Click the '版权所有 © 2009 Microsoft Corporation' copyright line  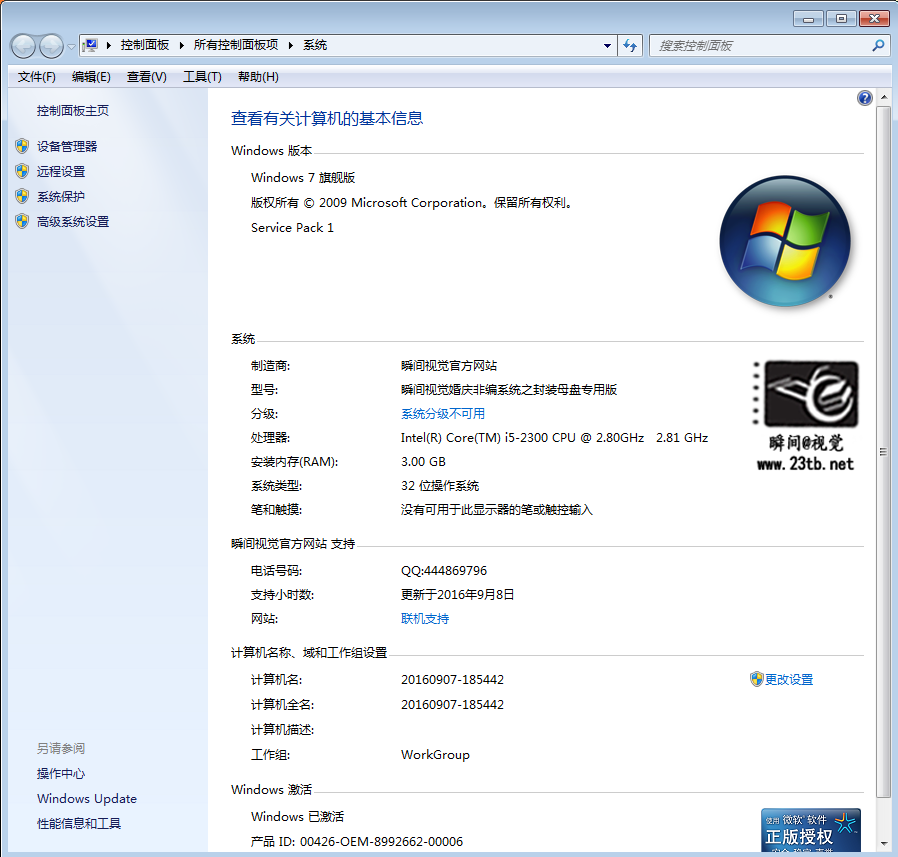(x=411, y=203)
